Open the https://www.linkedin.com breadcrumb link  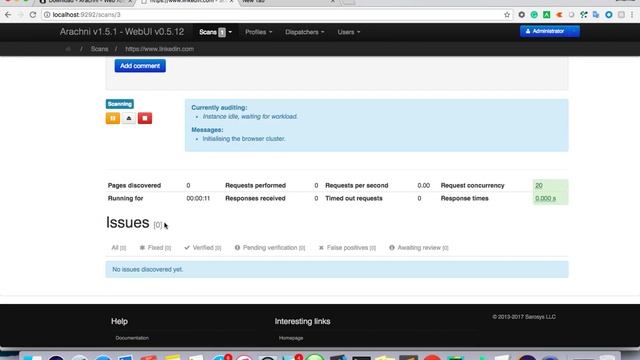click(160, 49)
